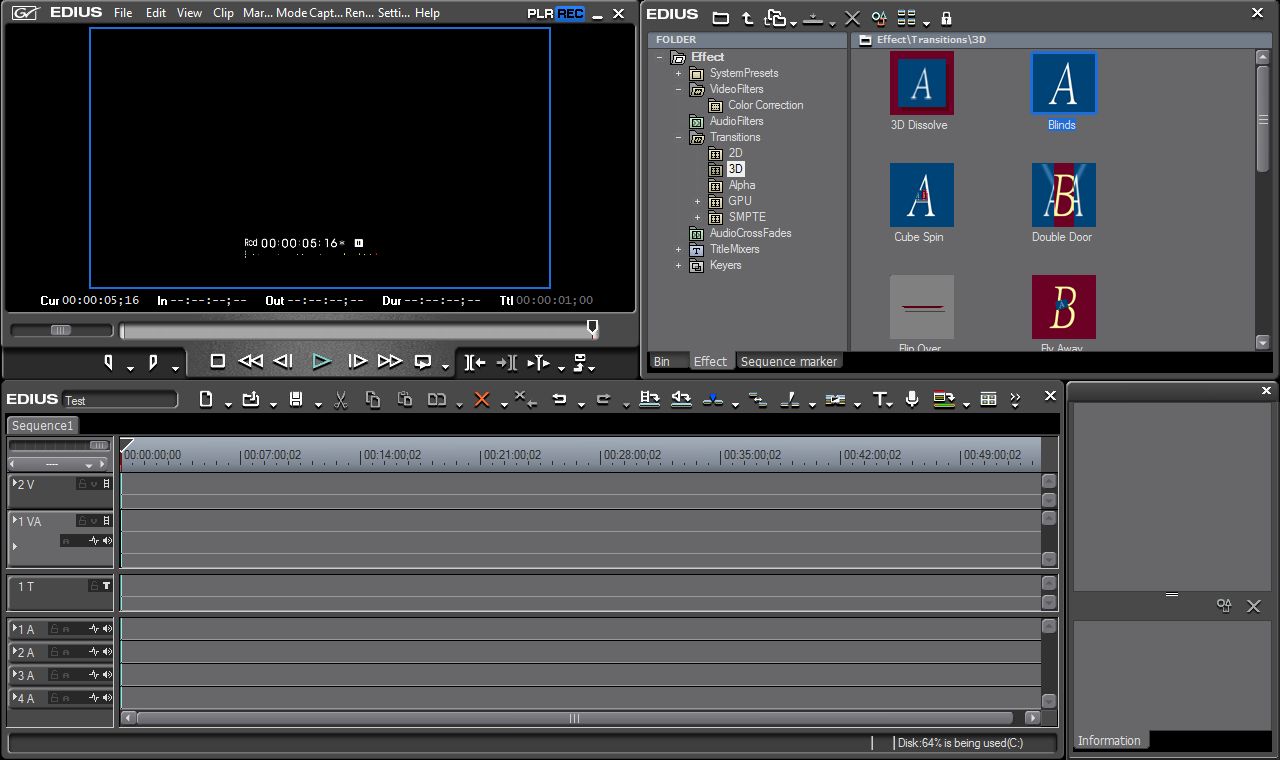Toggle lock on the 4 A track

click(55, 698)
